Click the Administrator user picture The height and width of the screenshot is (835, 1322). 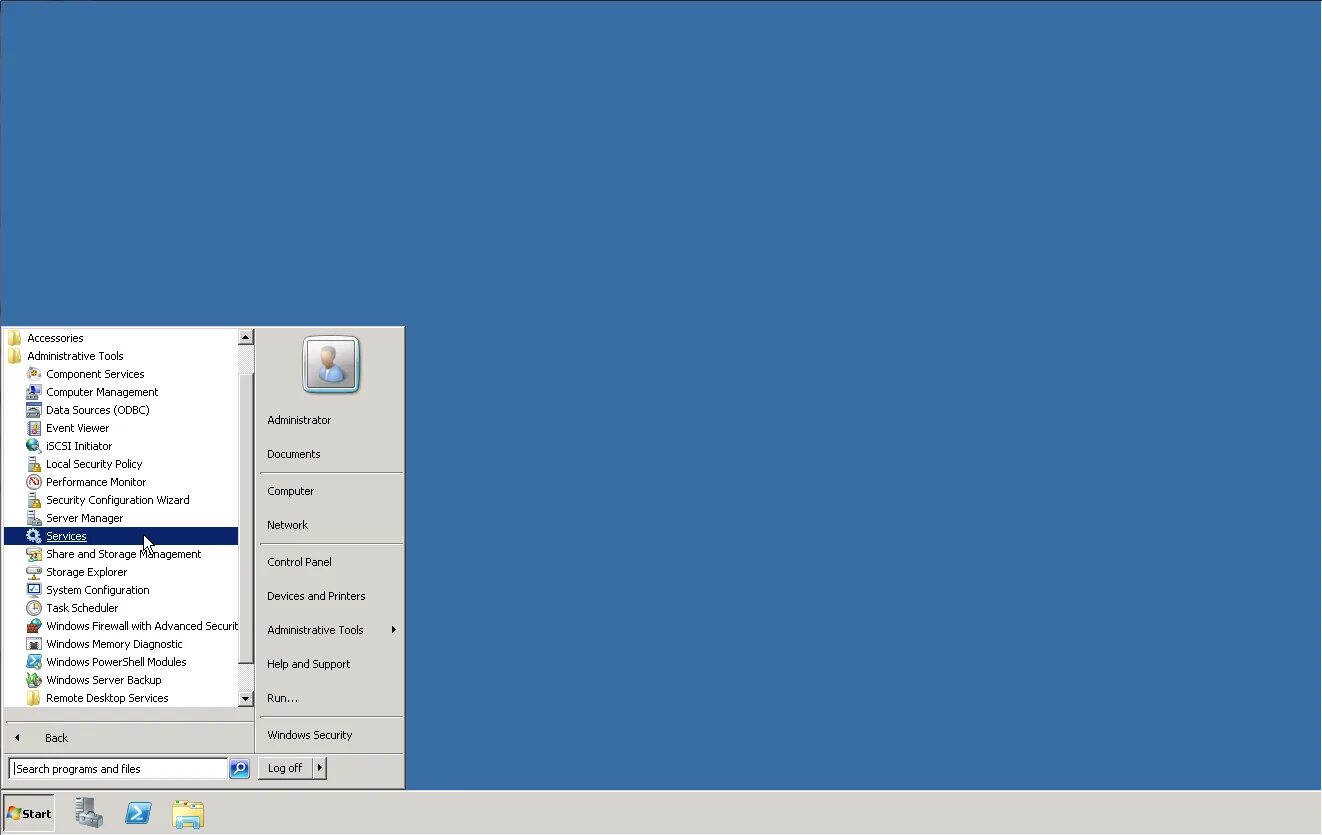point(331,364)
